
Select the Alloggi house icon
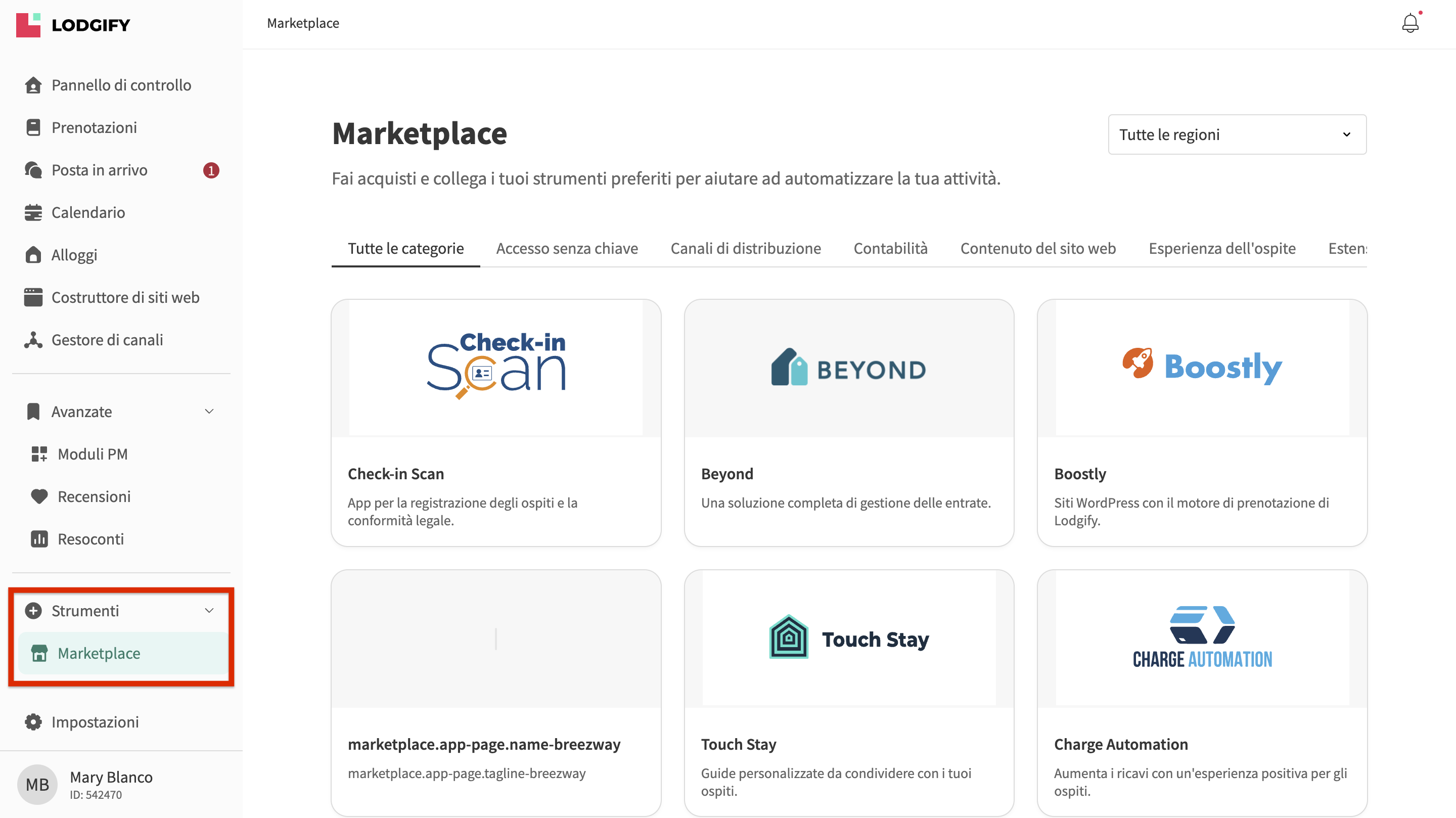(33, 254)
